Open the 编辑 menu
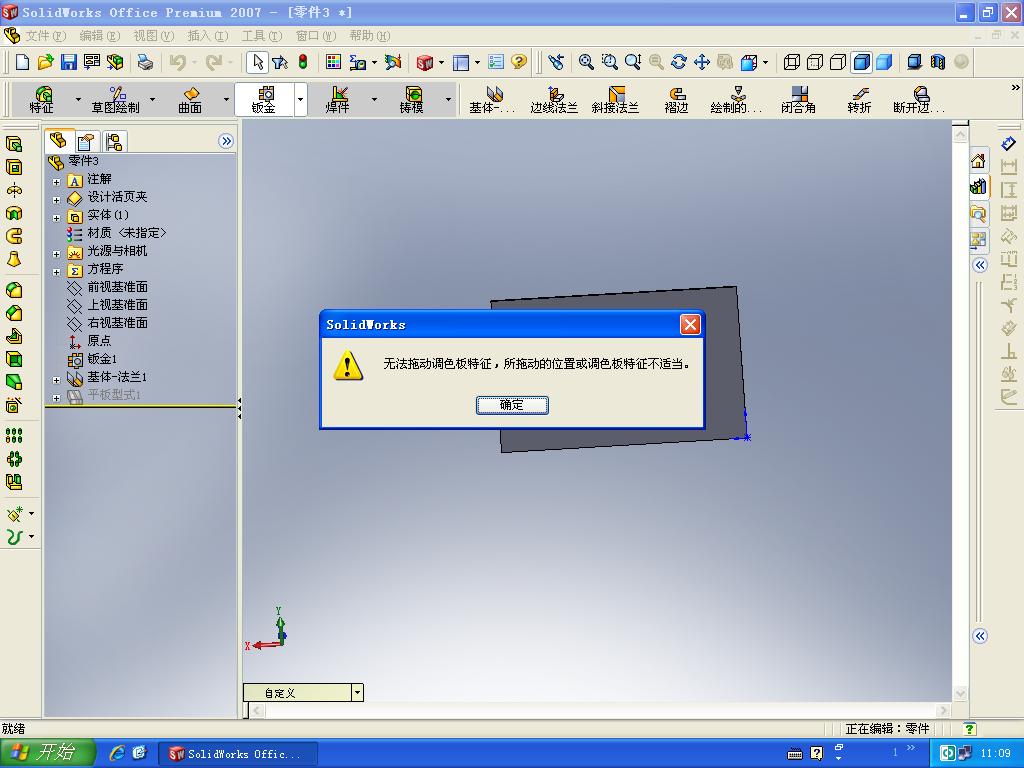Screen dimensions: 1024x768 coord(99,36)
